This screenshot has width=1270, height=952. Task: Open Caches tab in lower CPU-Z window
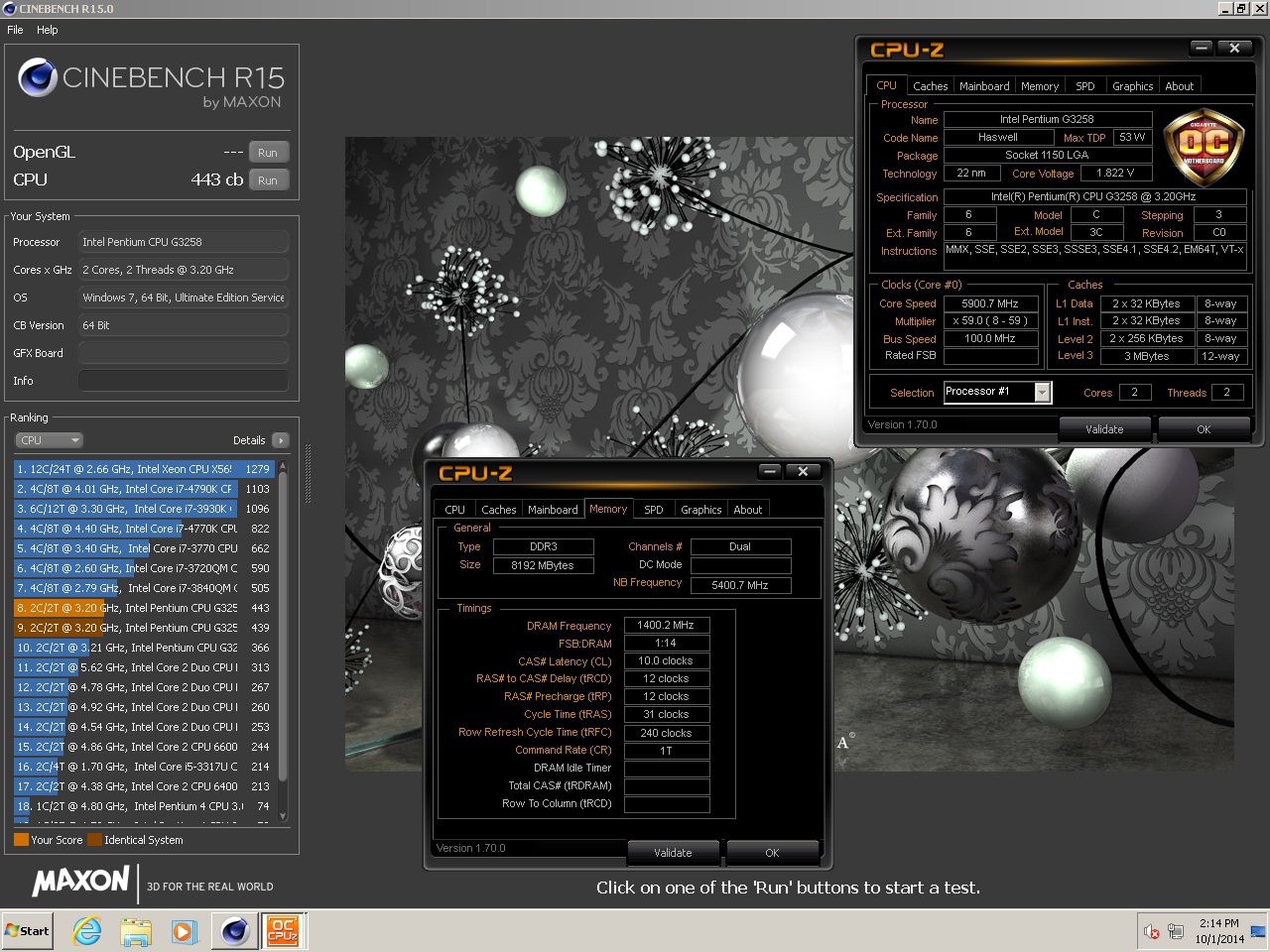point(498,510)
